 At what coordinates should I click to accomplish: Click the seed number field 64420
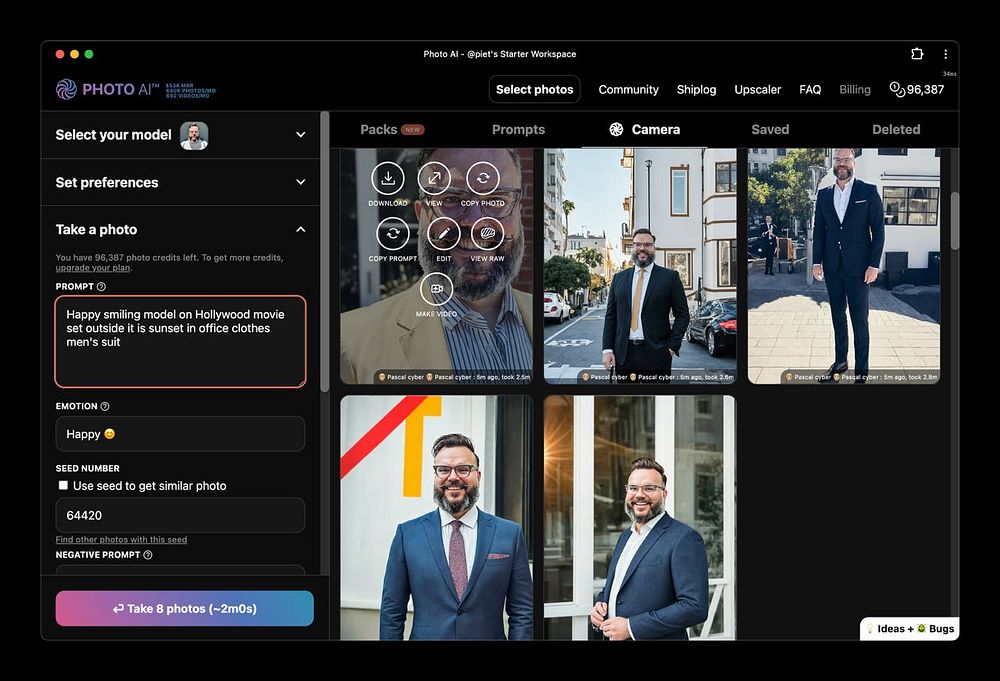[180, 515]
